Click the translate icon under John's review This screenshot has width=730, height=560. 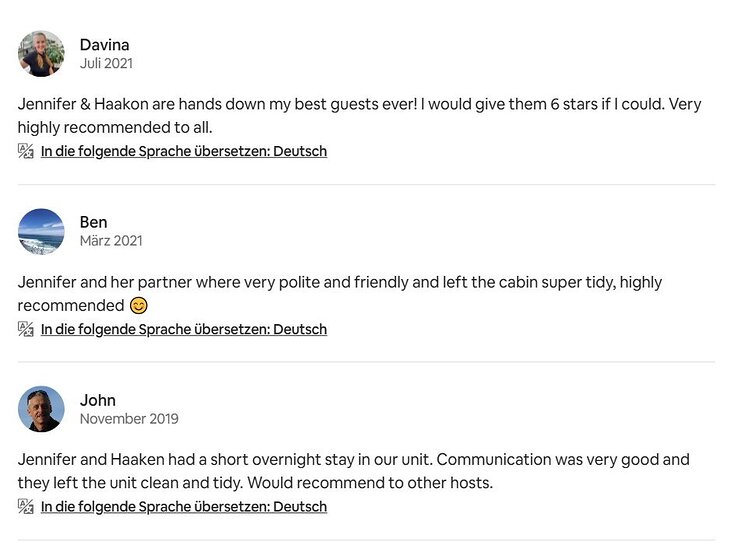pyautogui.click(x=26, y=506)
